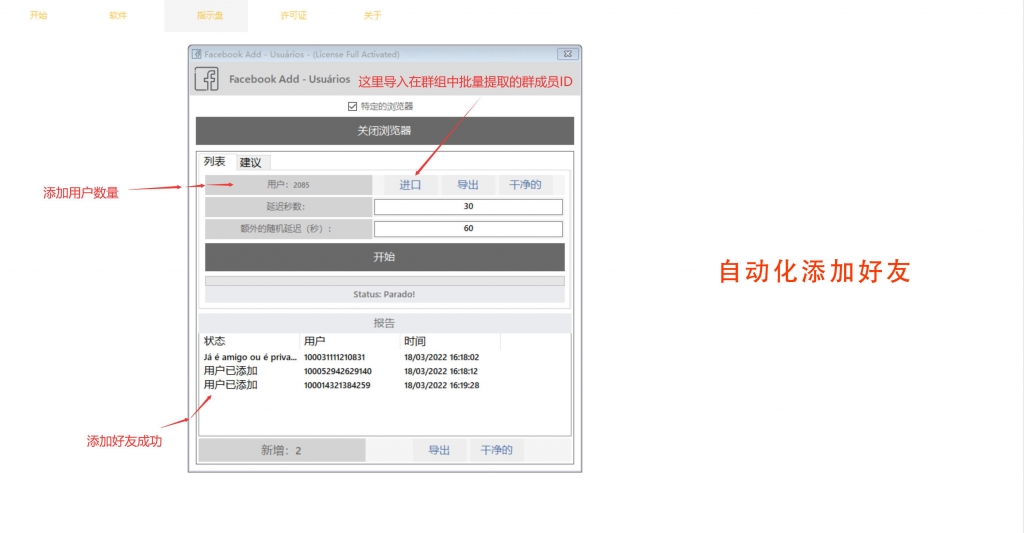This screenshot has height=533, width=1024.
Task: Close the Facebook Add dialog window
Action: (568, 54)
